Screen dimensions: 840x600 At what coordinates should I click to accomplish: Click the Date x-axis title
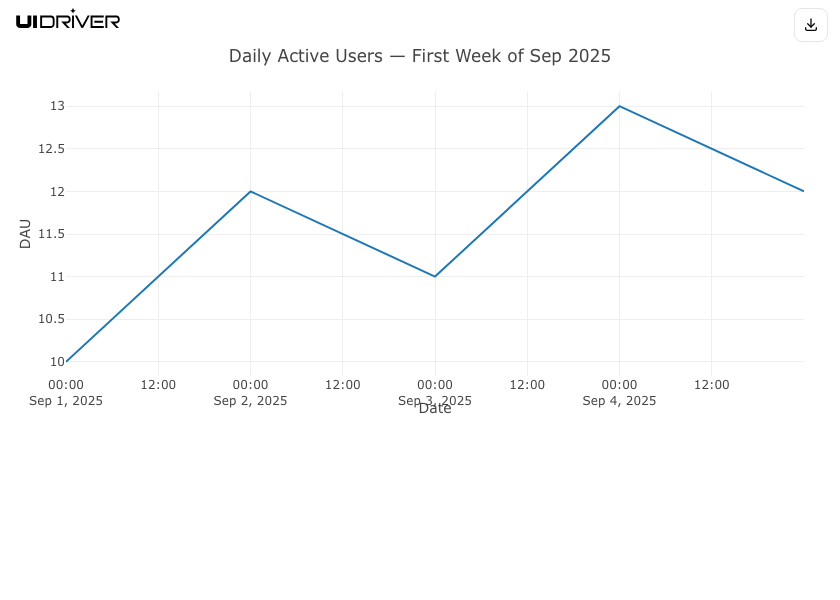(x=435, y=409)
